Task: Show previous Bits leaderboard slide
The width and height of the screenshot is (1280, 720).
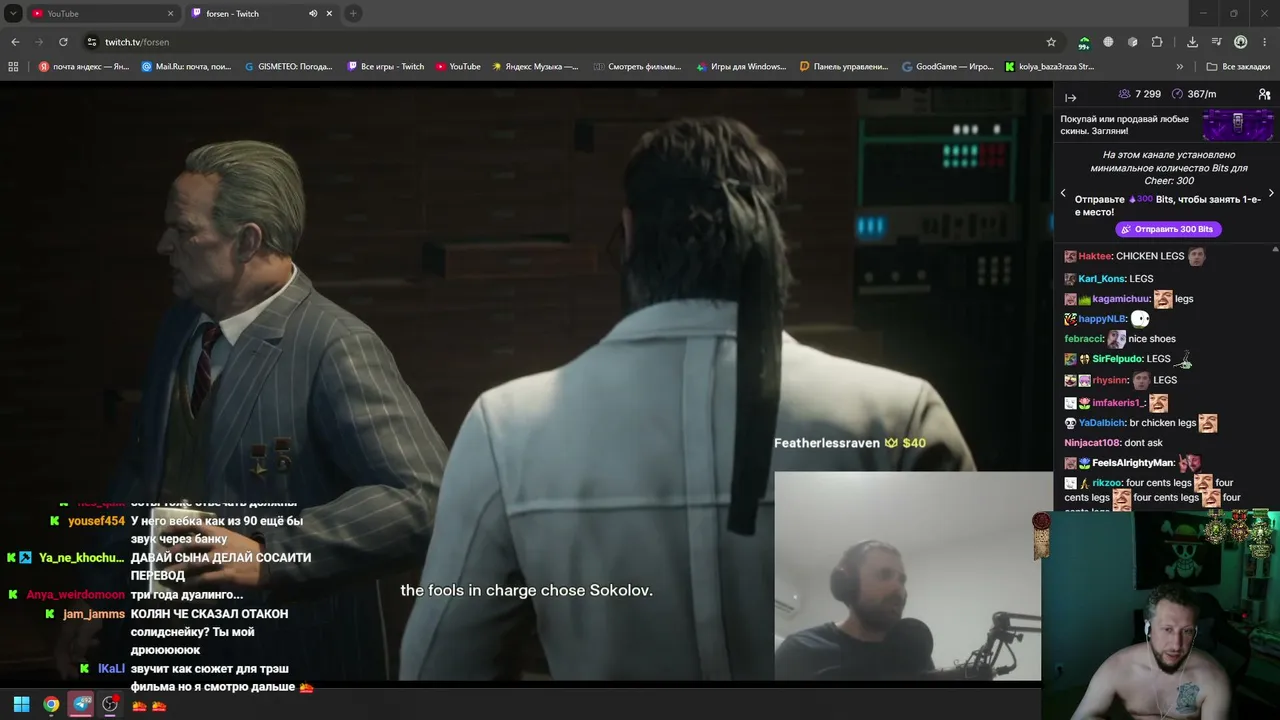Action: pyautogui.click(x=1063, y=193)
